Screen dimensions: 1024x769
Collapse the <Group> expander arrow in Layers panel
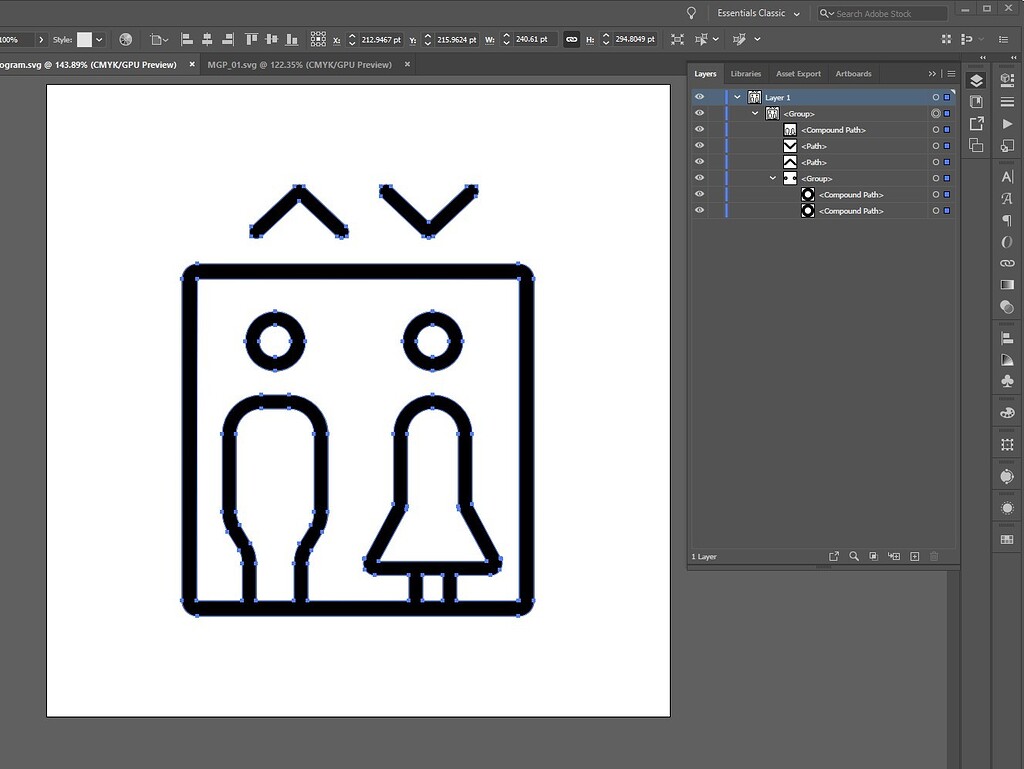(x=754, y=113)
